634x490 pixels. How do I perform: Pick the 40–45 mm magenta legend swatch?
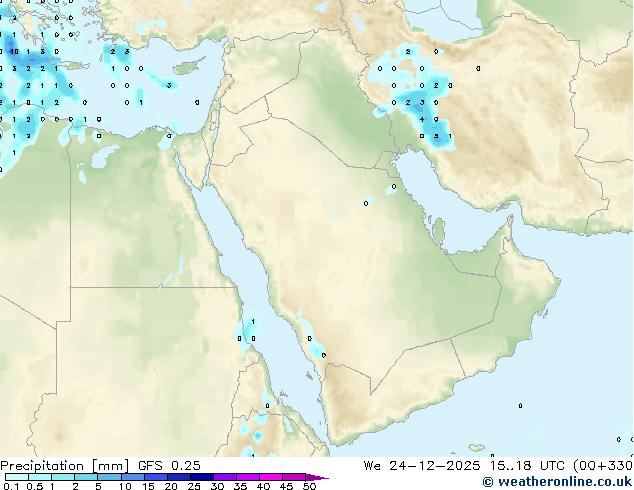[x=271, y=477]
